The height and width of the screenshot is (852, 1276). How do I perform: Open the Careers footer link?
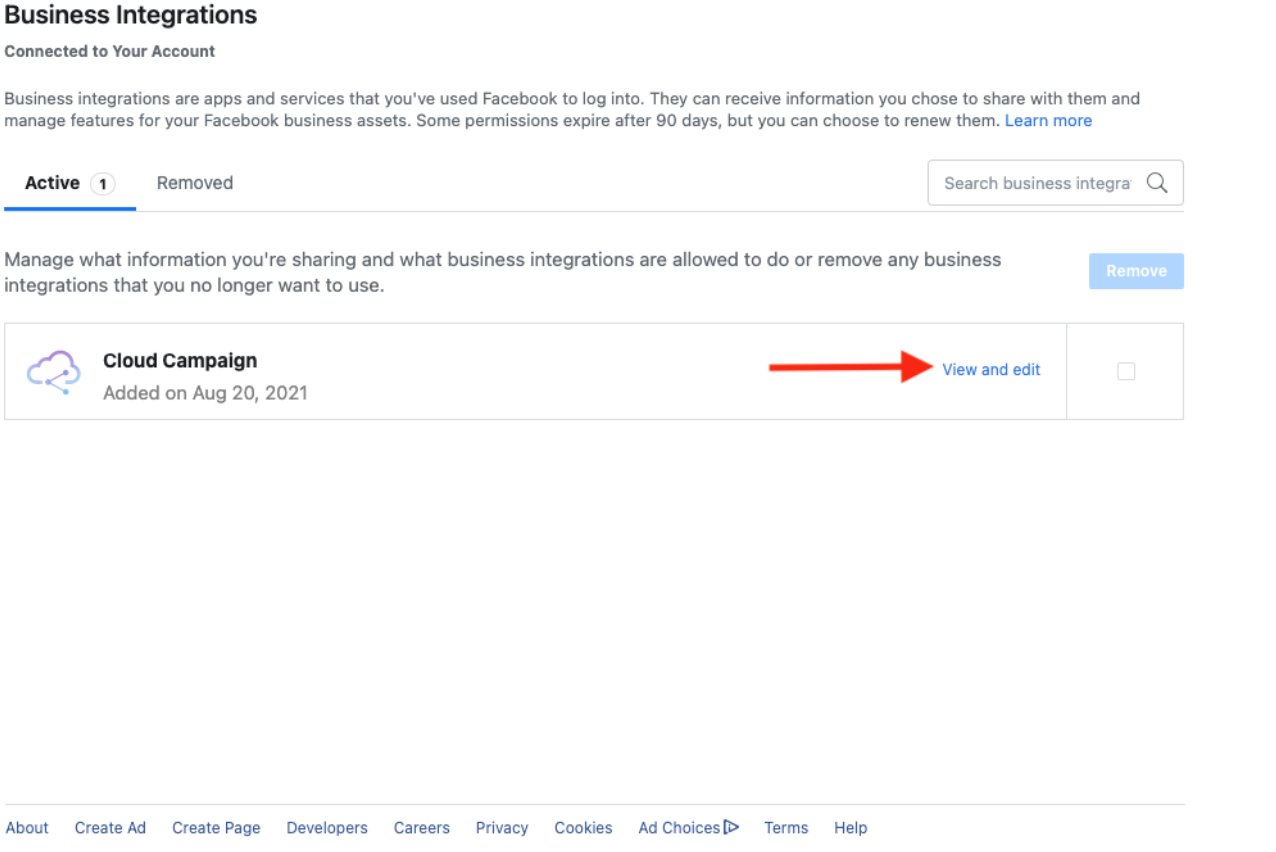click(x=421, y=828)
